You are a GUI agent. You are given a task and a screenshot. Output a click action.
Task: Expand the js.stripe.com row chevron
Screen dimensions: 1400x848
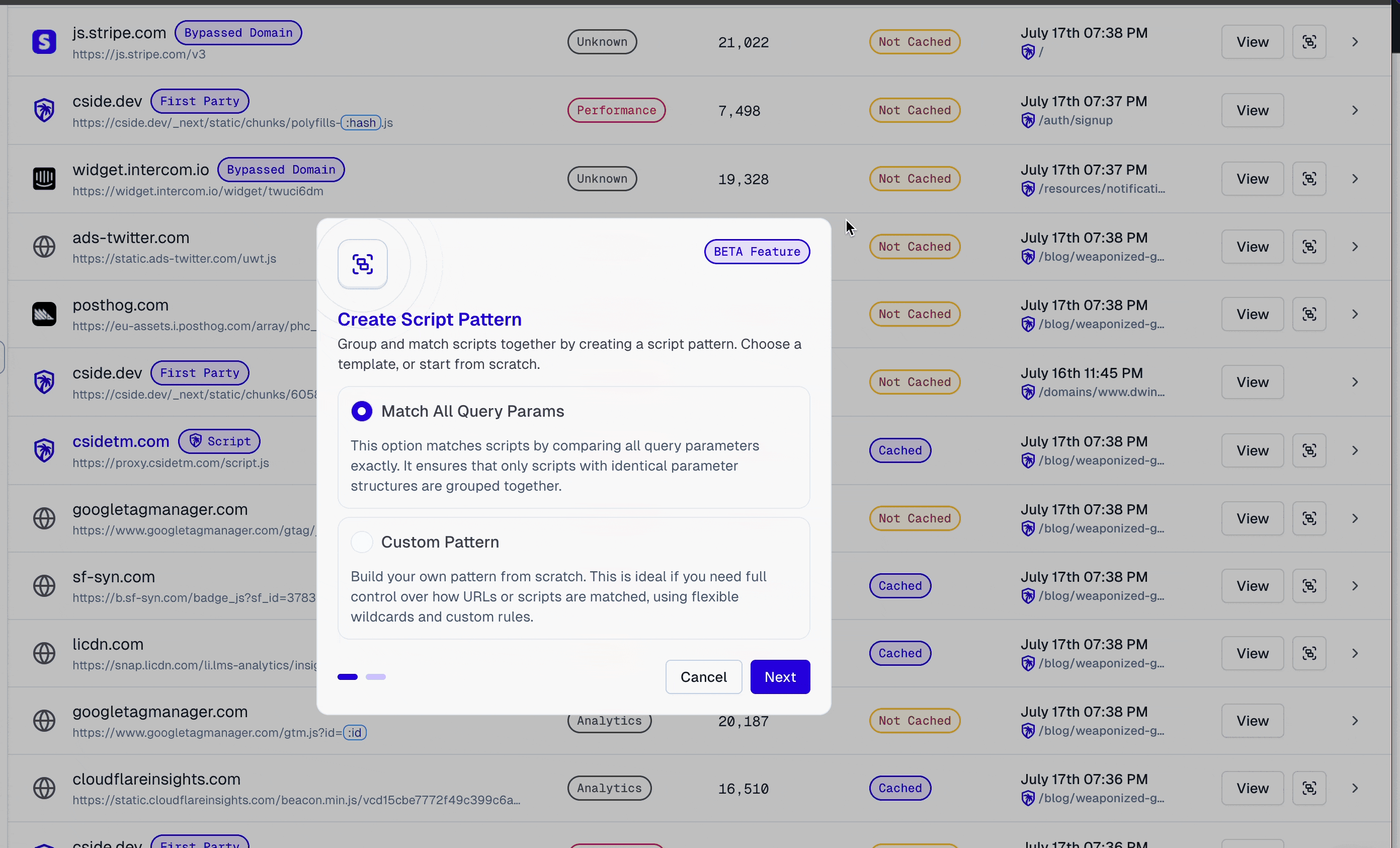point(1355,42)
